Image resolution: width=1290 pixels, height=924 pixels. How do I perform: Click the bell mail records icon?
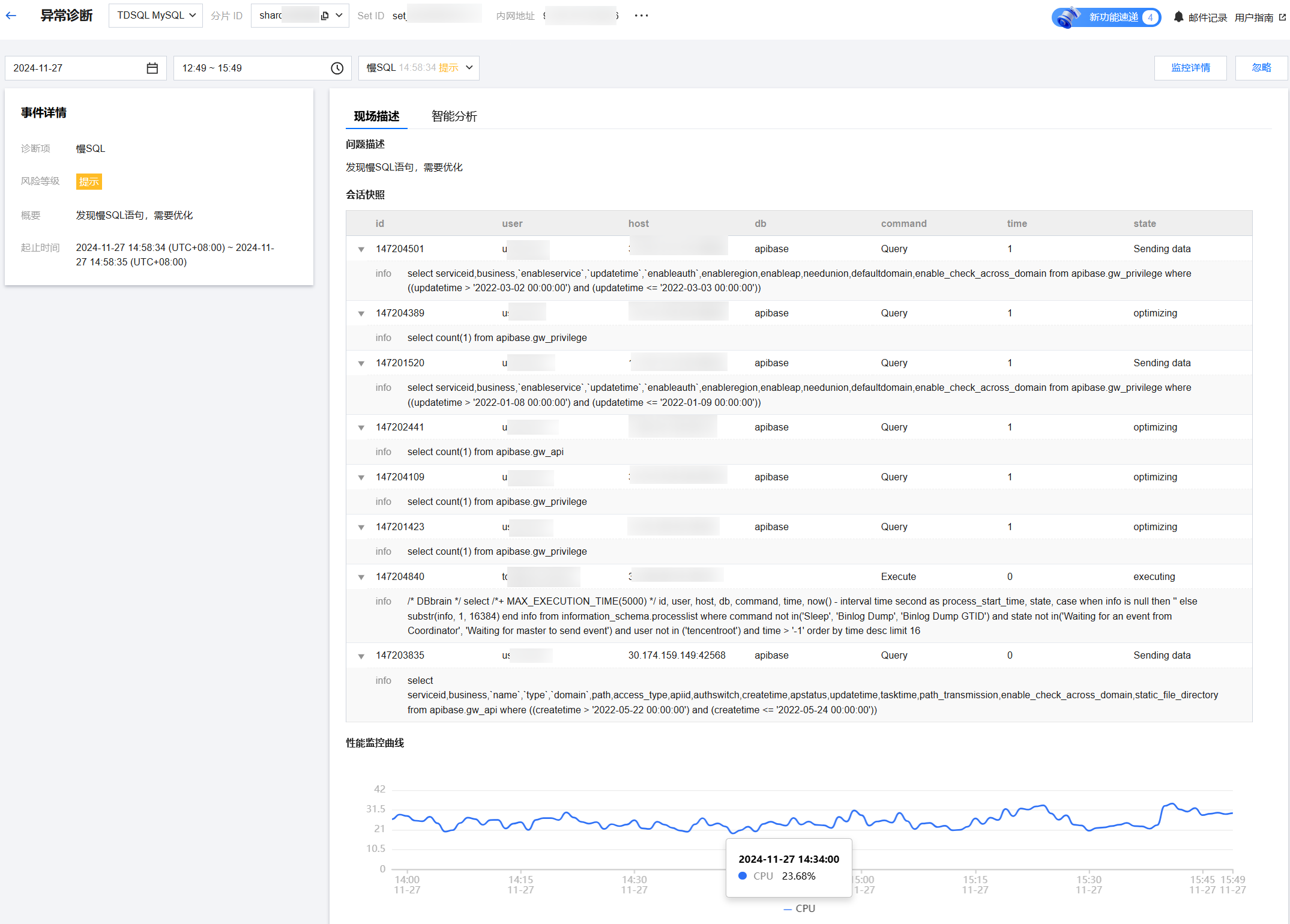click(x=1178, y=17)
